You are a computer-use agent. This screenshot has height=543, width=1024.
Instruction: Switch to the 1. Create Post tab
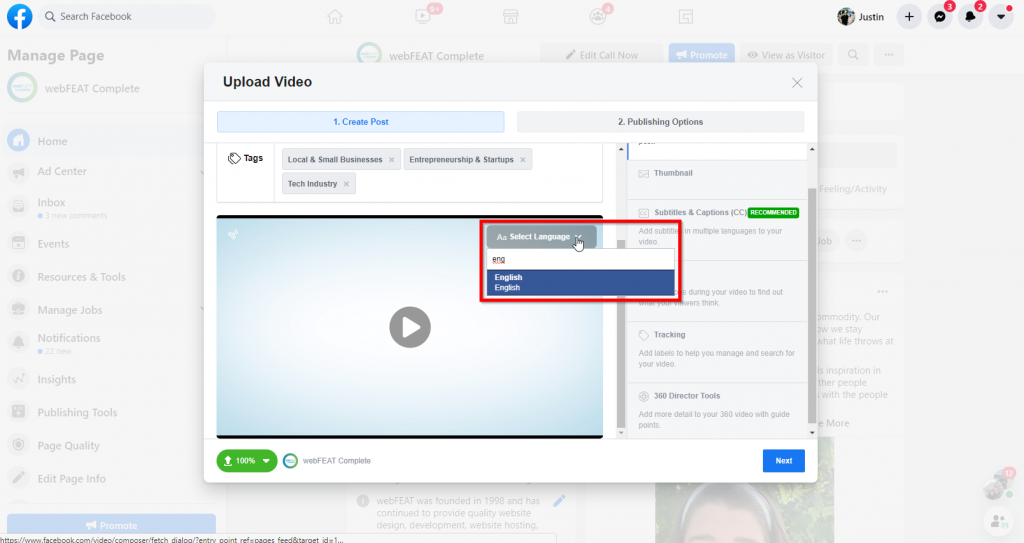360,122
